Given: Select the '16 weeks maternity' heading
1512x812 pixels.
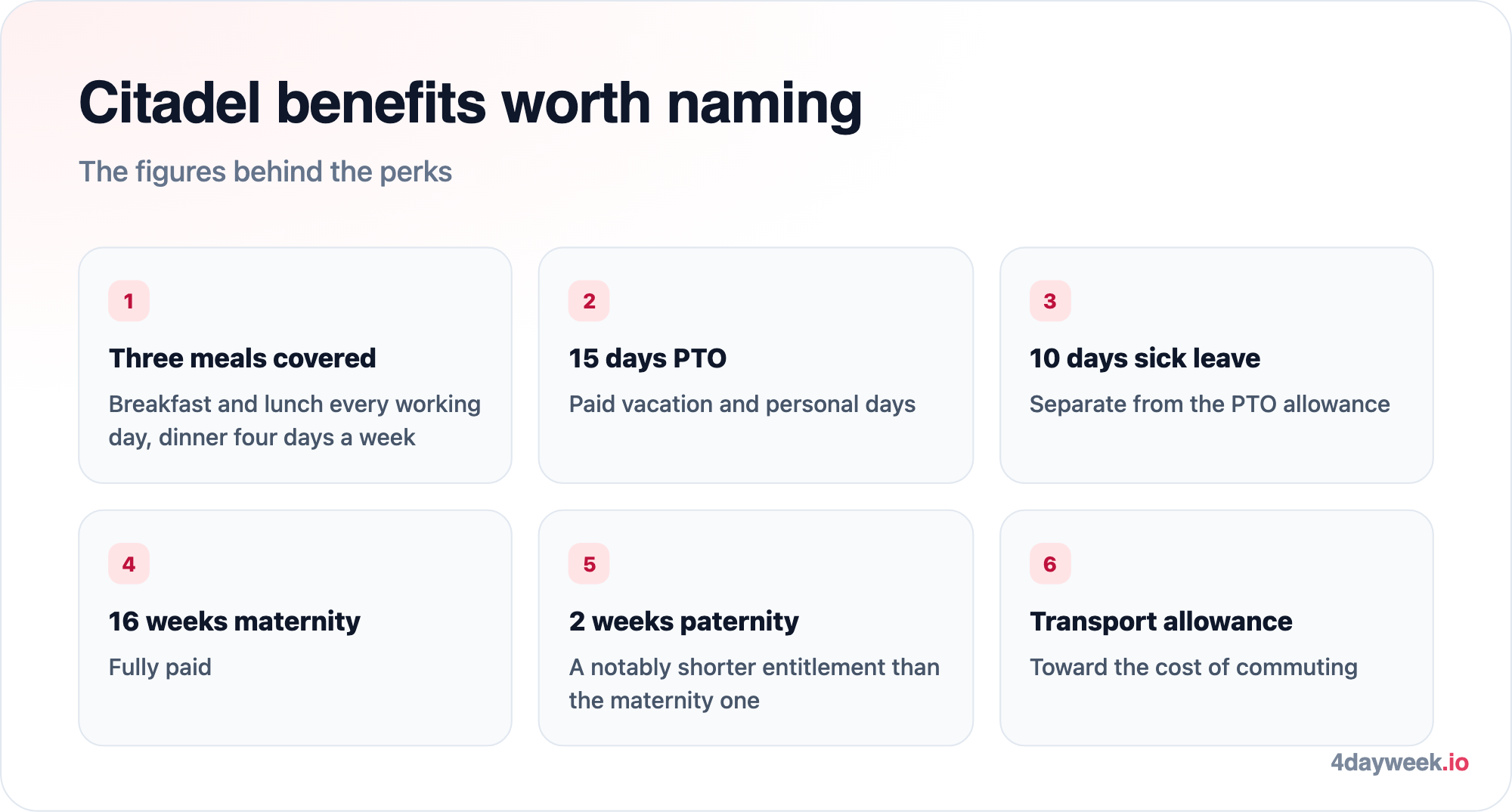Looking at the screenshot, I should coord(234,621).
